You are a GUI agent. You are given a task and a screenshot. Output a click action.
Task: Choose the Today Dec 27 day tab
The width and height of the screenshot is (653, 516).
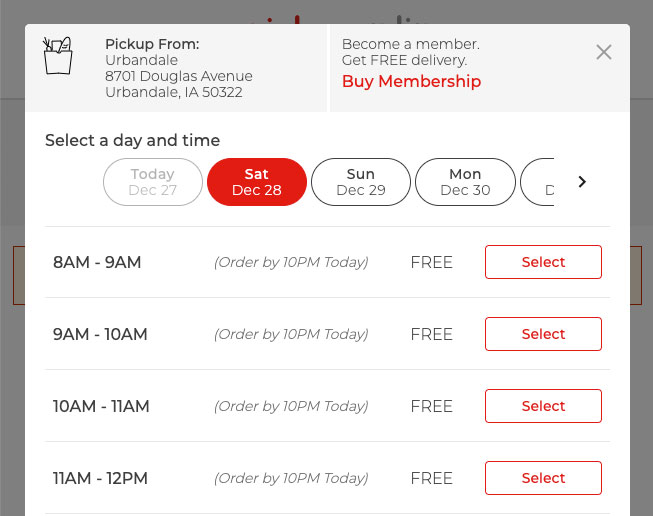coord(153,182)
